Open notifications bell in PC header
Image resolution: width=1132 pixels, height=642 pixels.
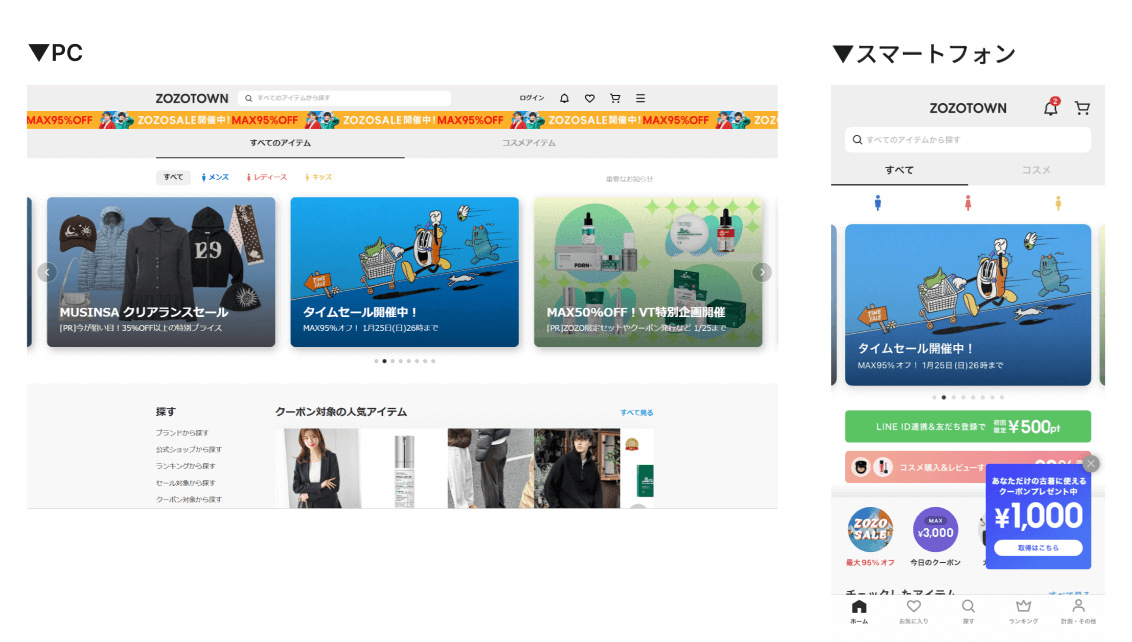pos(564,98)
